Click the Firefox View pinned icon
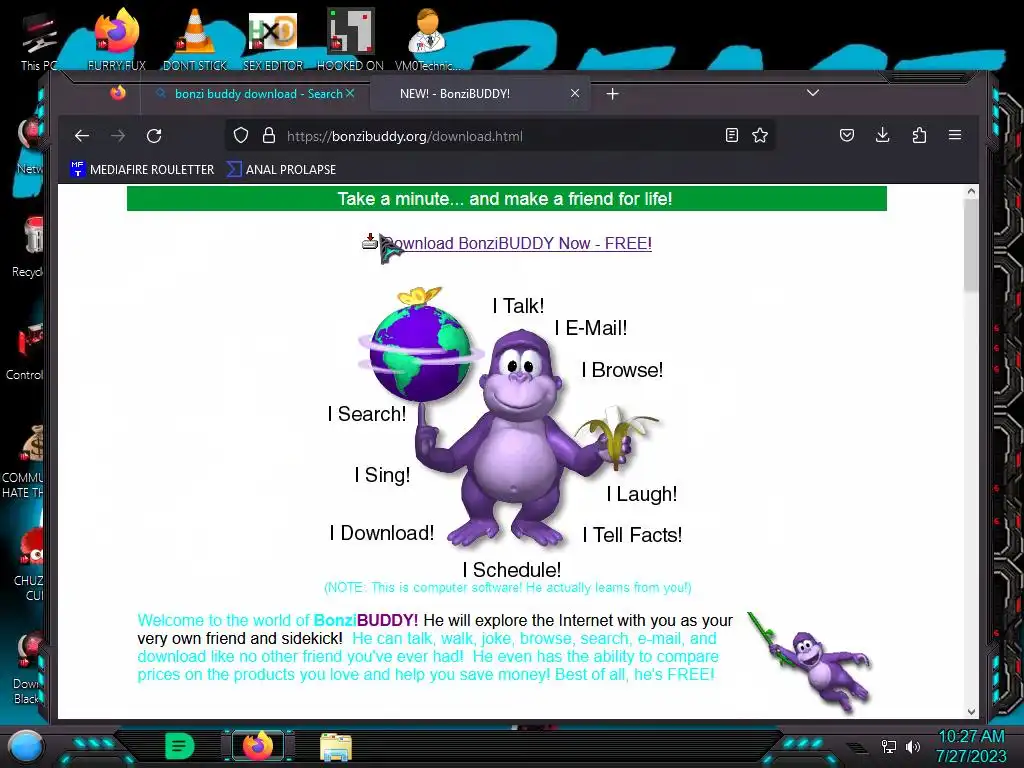1024x768 pixels. [x=118, y=93]
